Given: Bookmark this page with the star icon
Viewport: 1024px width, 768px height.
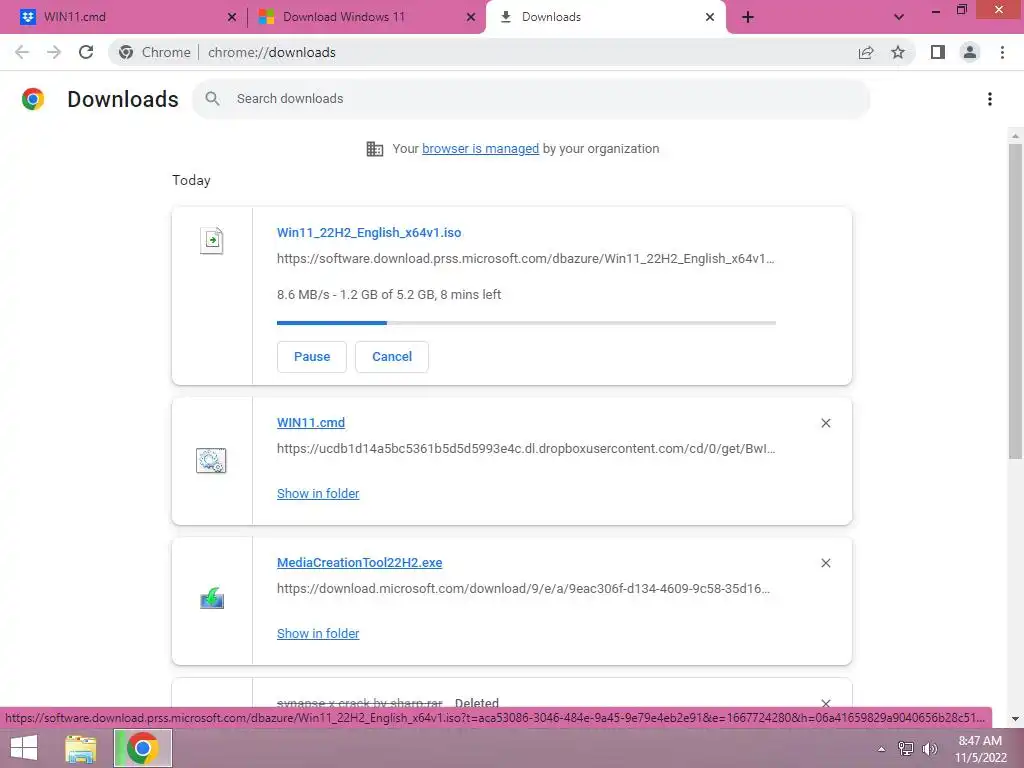Looking at the screenshot, I should [x=898, y=52].
